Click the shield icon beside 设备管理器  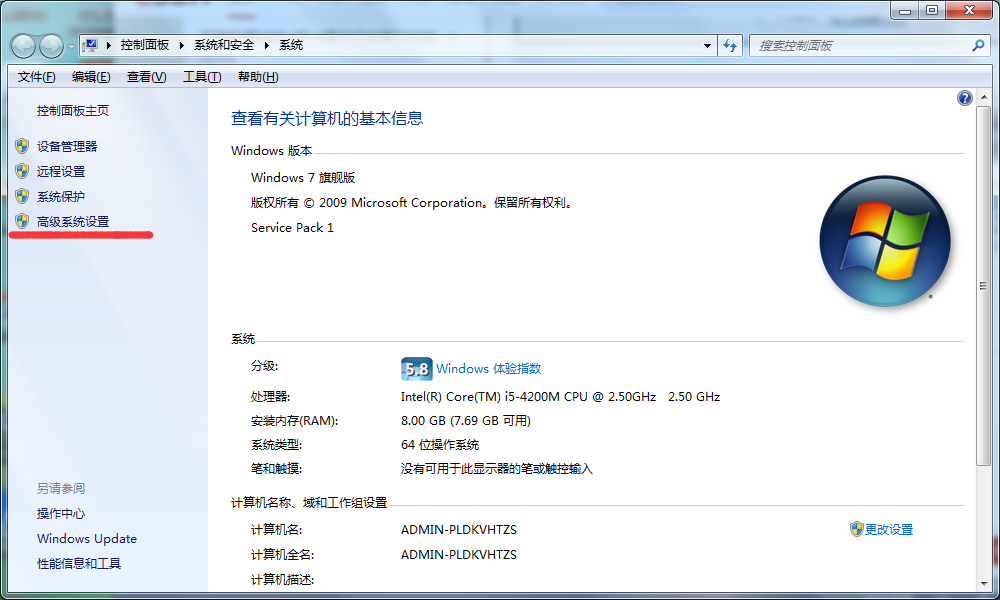click(22, 146)
